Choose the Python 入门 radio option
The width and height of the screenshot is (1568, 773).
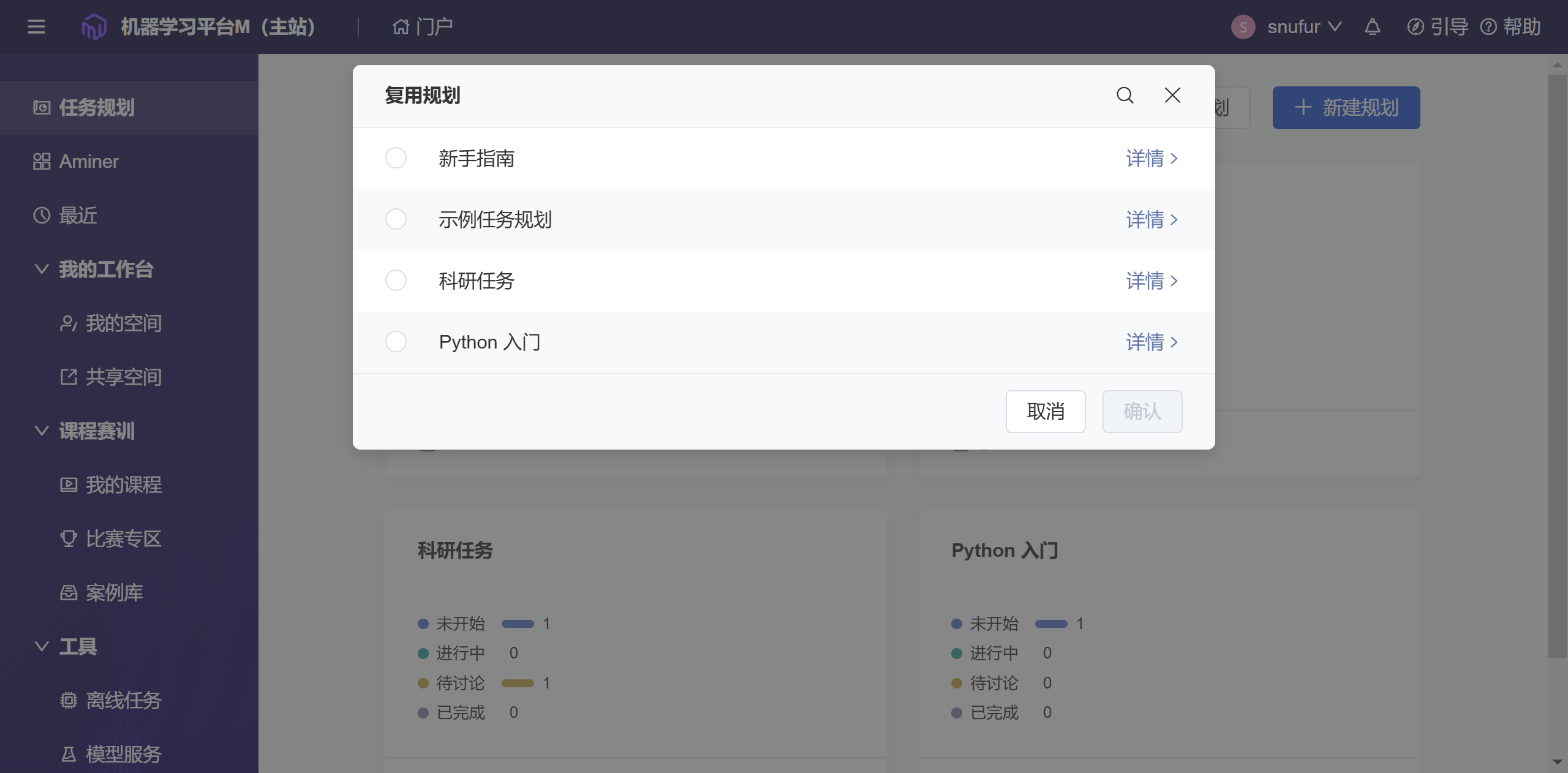(x=396, y=342)
